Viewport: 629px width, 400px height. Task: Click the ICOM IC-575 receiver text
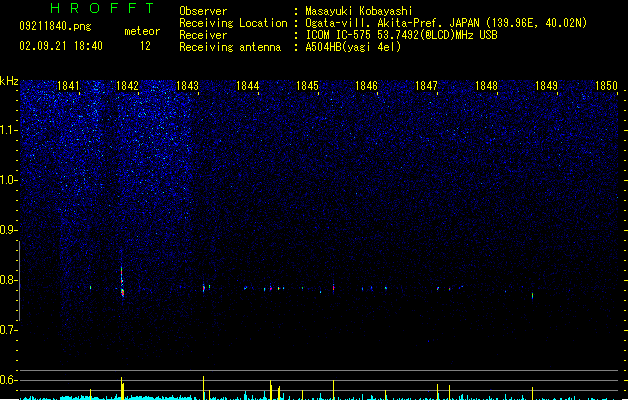point(401,35)
